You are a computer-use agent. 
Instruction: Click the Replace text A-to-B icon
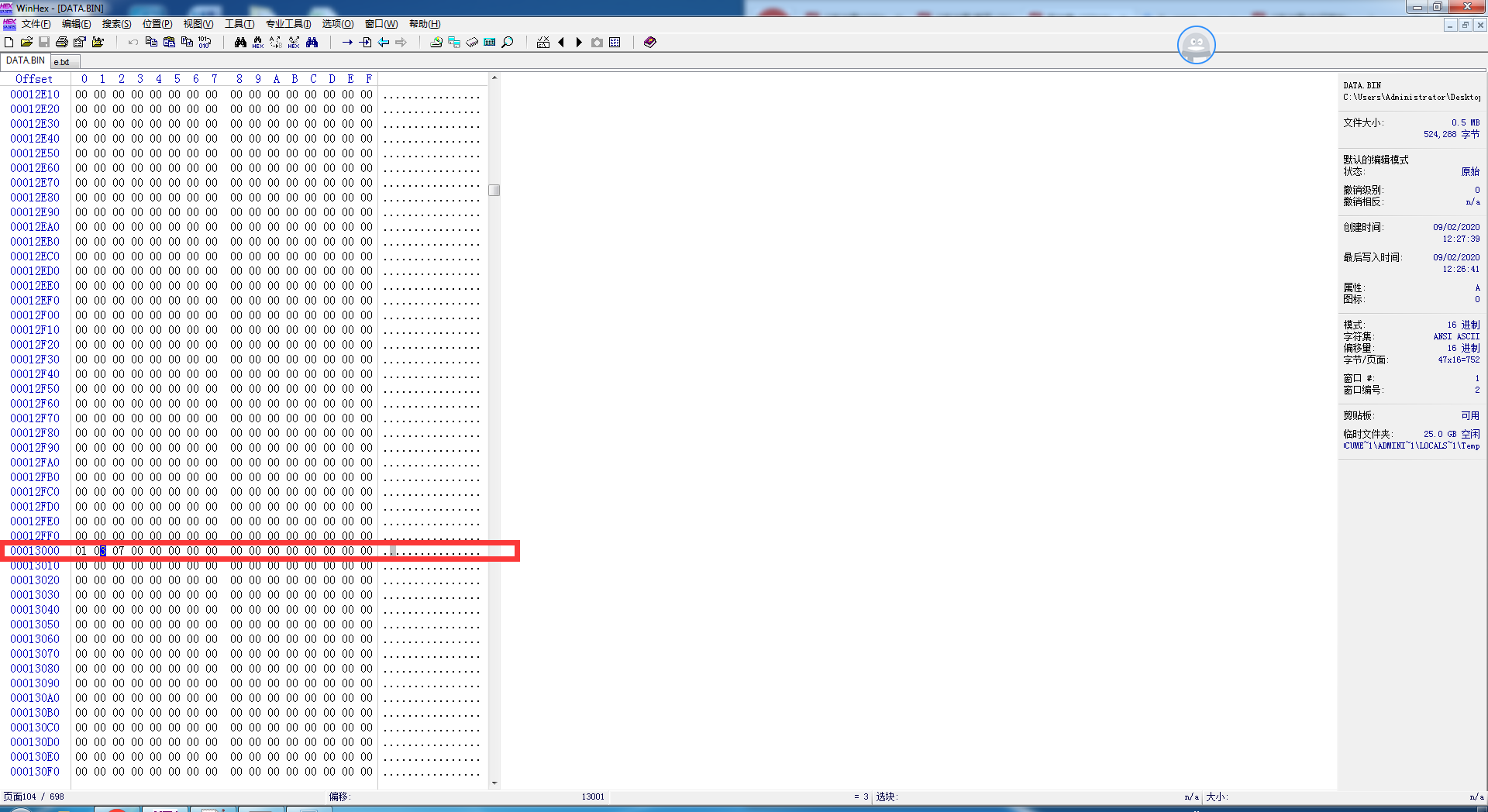pos(276,43)
